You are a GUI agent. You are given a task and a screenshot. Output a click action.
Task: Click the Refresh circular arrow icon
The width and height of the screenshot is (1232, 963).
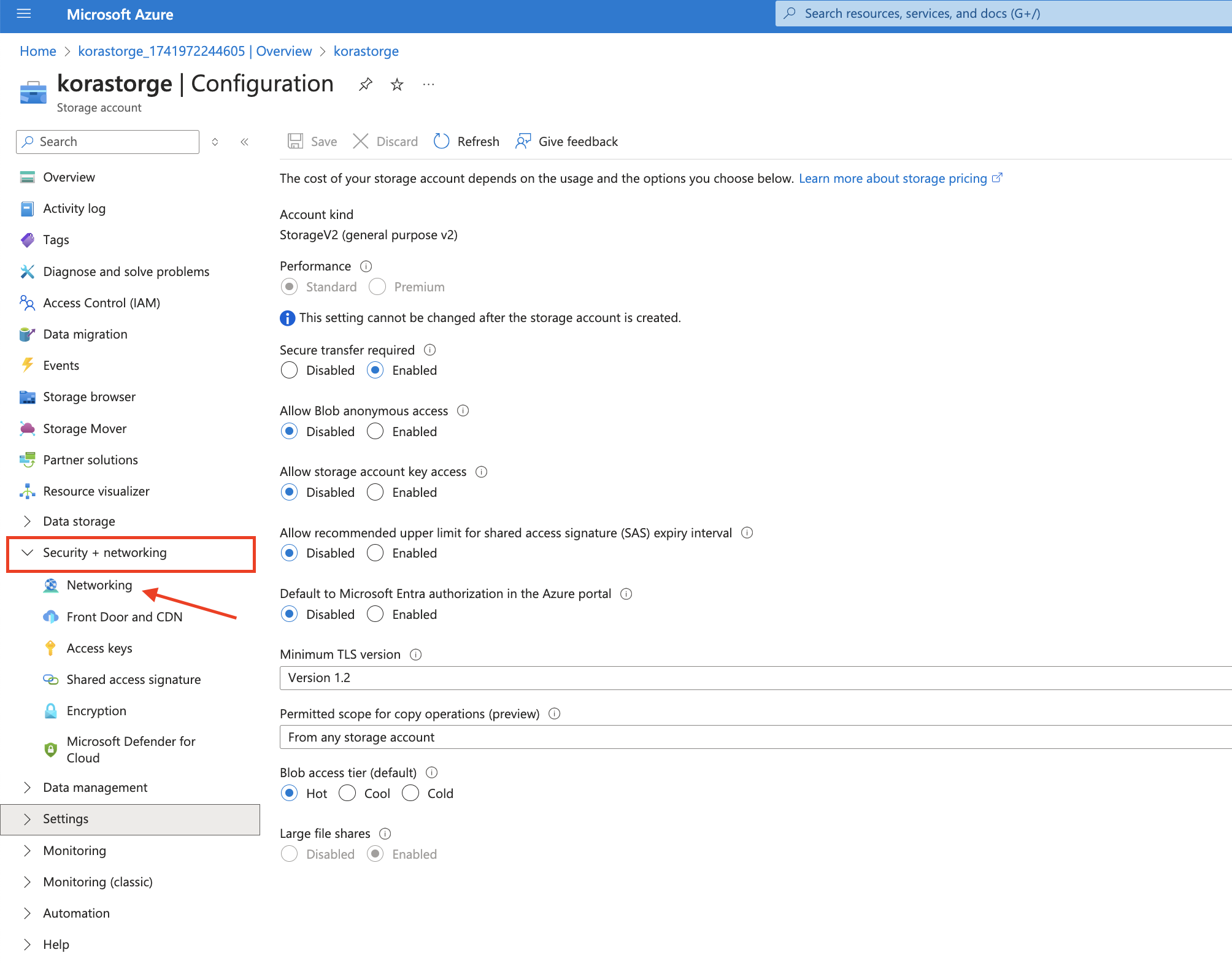[441, 141]
